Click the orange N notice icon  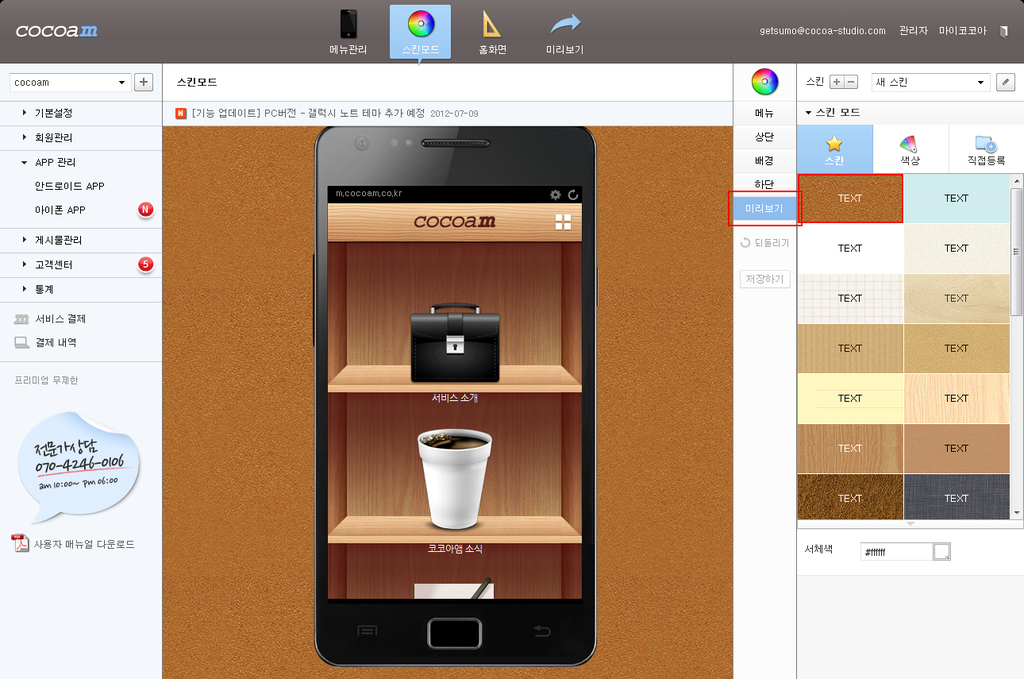(181, 114)
